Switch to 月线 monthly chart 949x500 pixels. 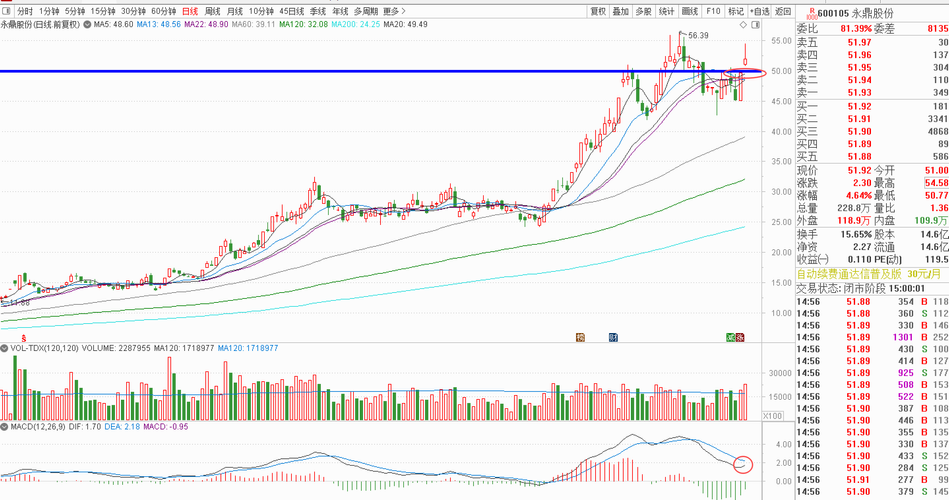(x=234, y=12)
